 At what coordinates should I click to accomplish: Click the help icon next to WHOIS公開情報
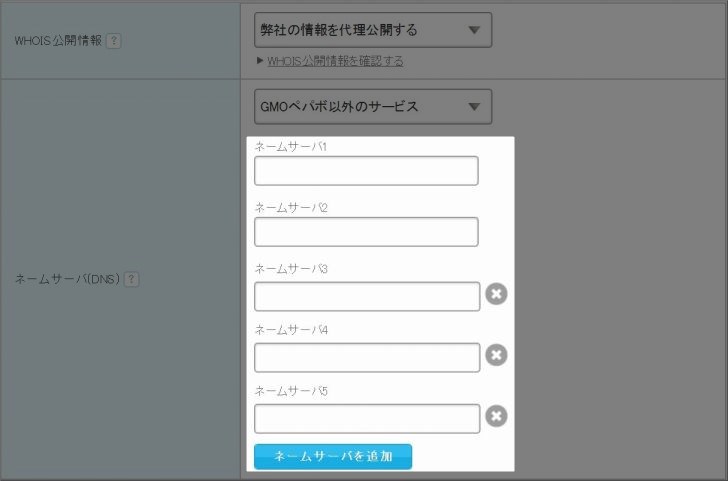click(x=113, y=41)
